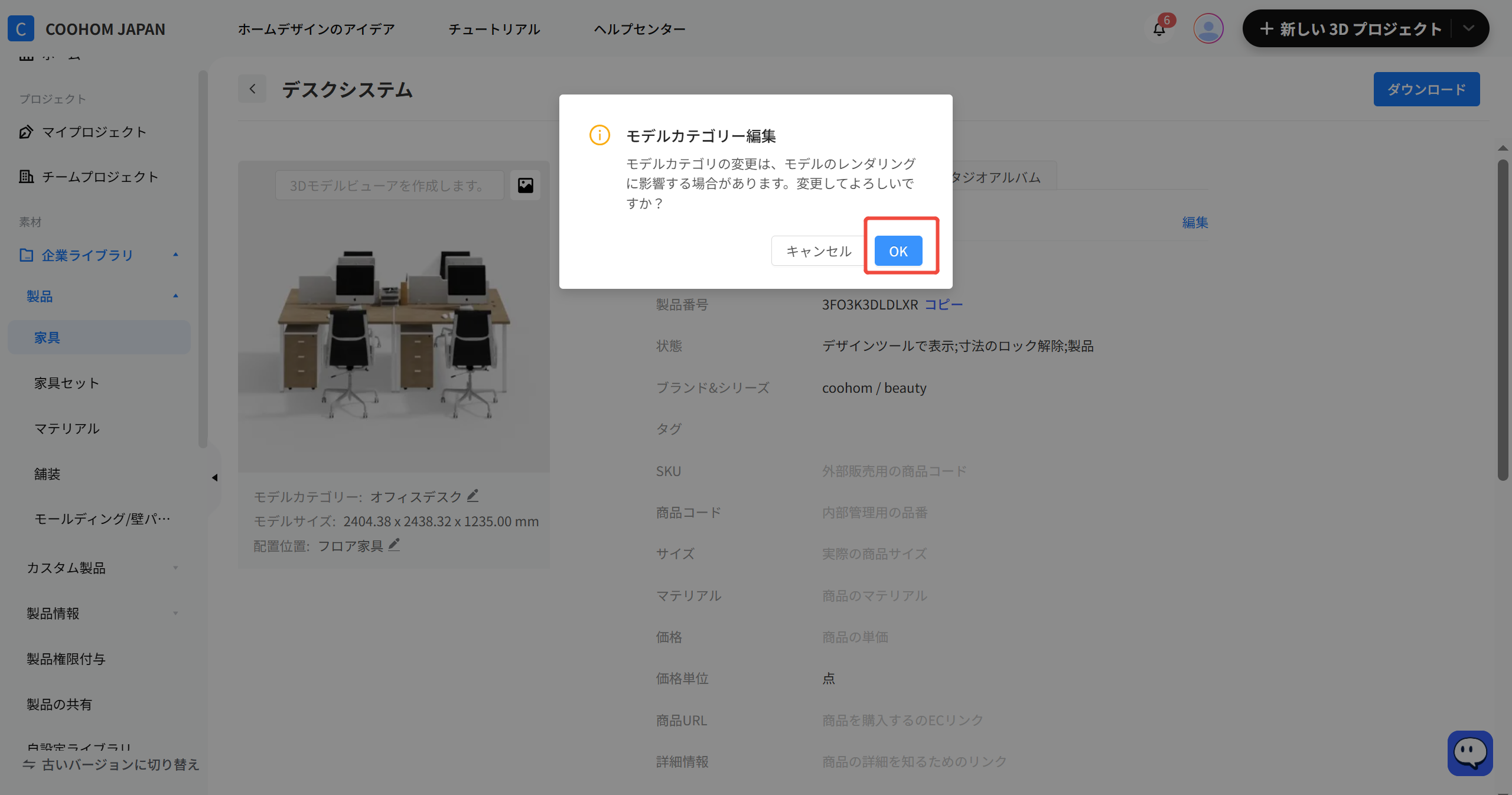The height and width of the screenshot is (795, 1512).
Task: Click the image icon in model viewer
Action: (525, 185)
